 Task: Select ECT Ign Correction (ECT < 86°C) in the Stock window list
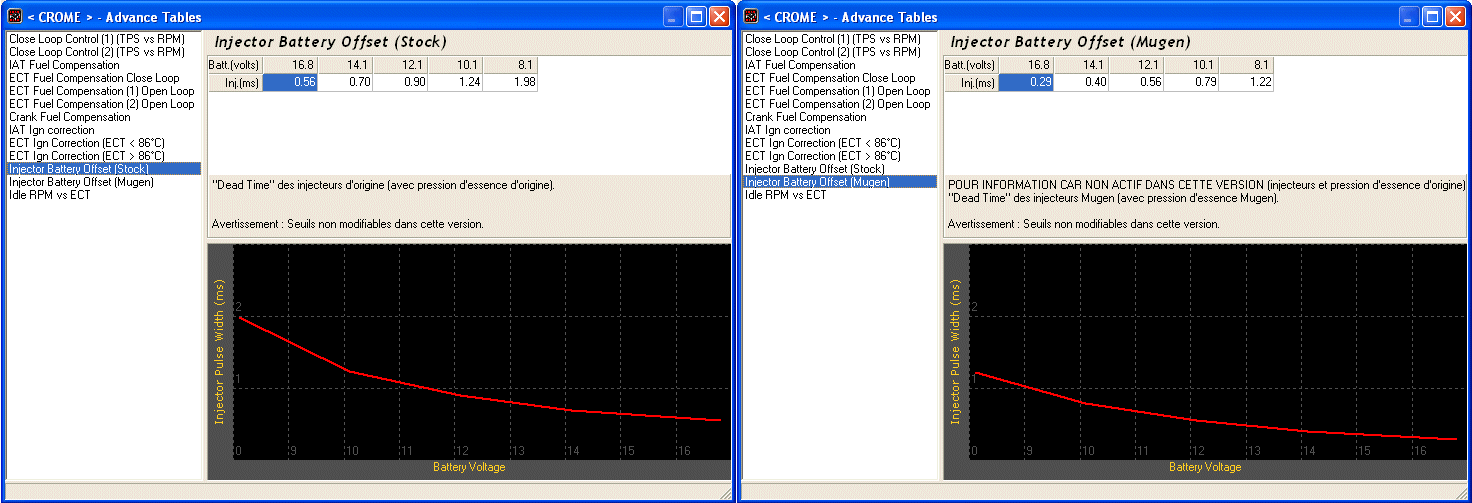point(87,143)
